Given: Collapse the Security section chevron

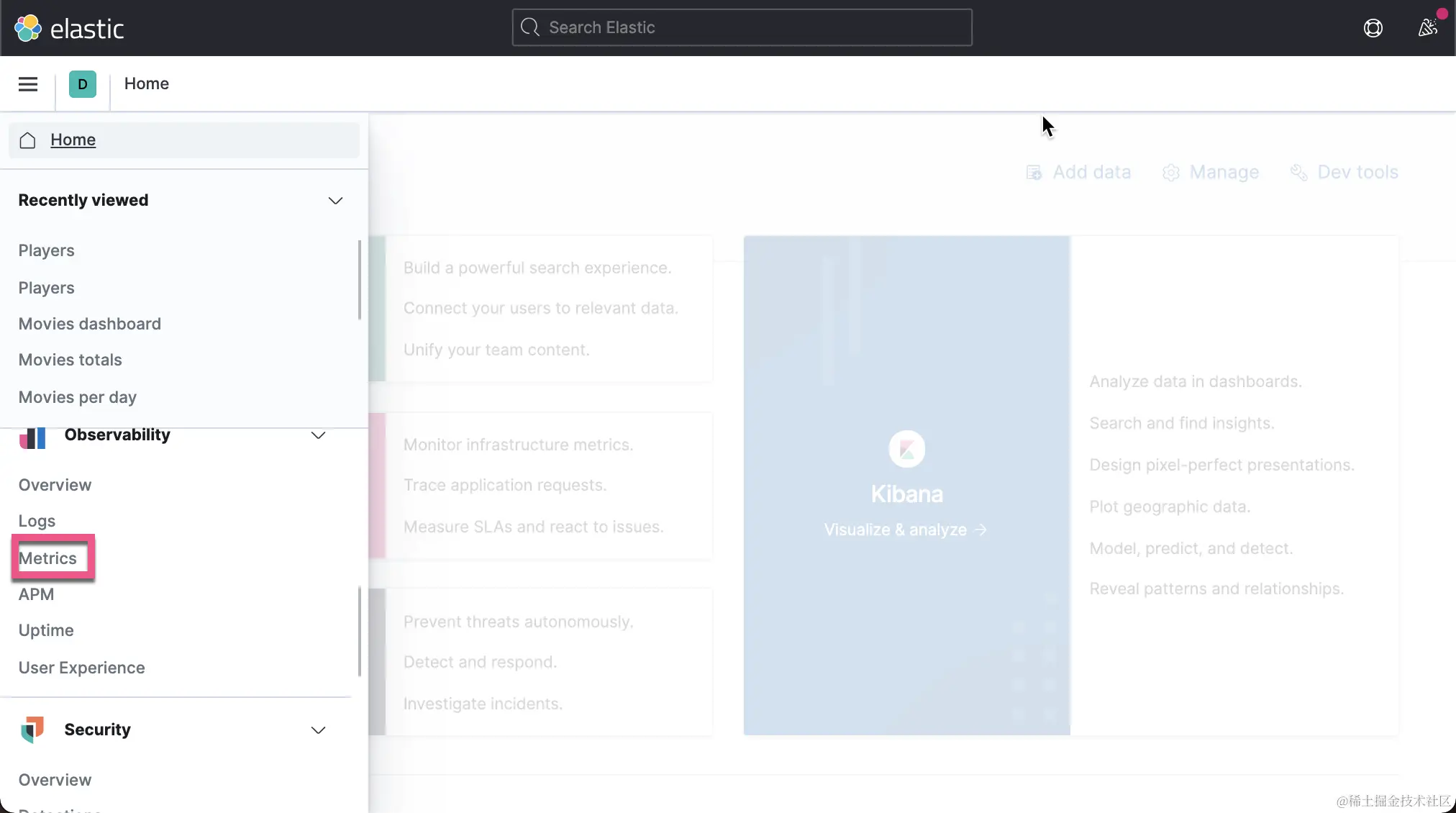Looking at the screenshot, I should (x=318, y=730).
